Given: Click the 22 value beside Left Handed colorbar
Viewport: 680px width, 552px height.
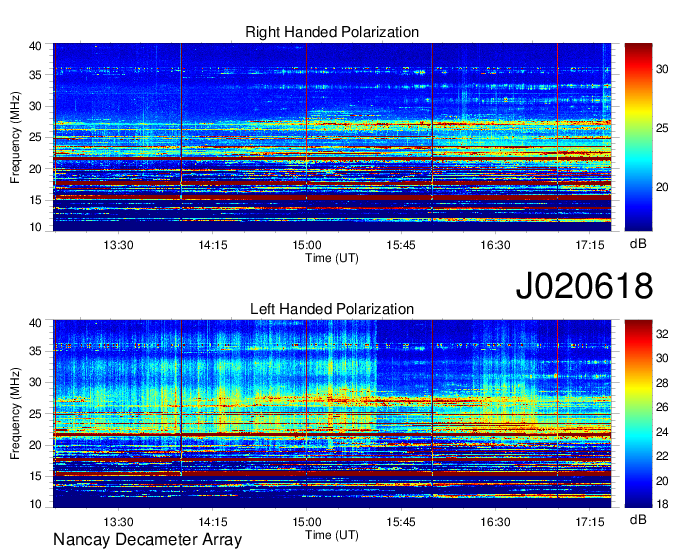Looking at the screenshot, I should 662,456.
